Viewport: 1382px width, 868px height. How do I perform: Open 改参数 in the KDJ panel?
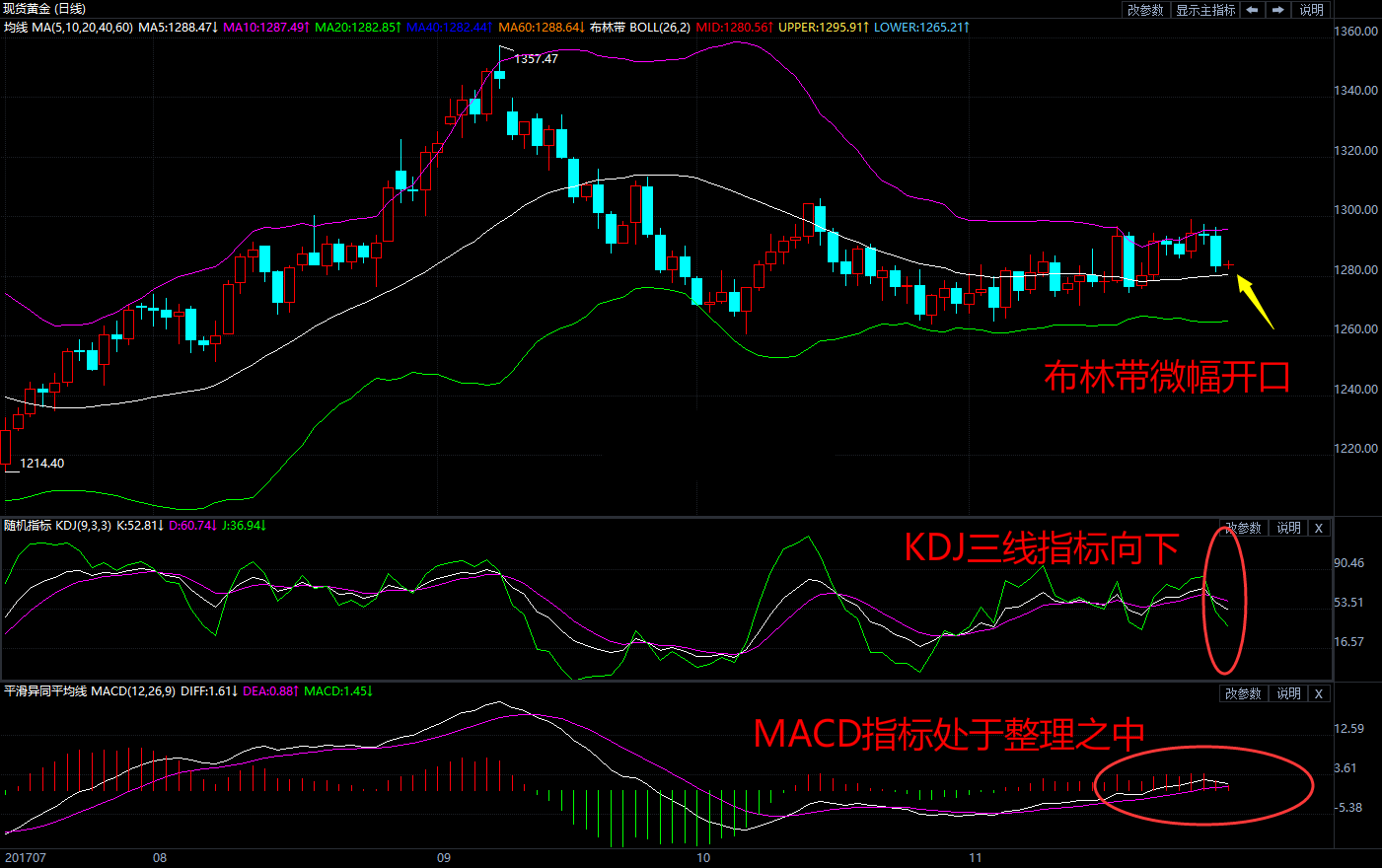1243,528
